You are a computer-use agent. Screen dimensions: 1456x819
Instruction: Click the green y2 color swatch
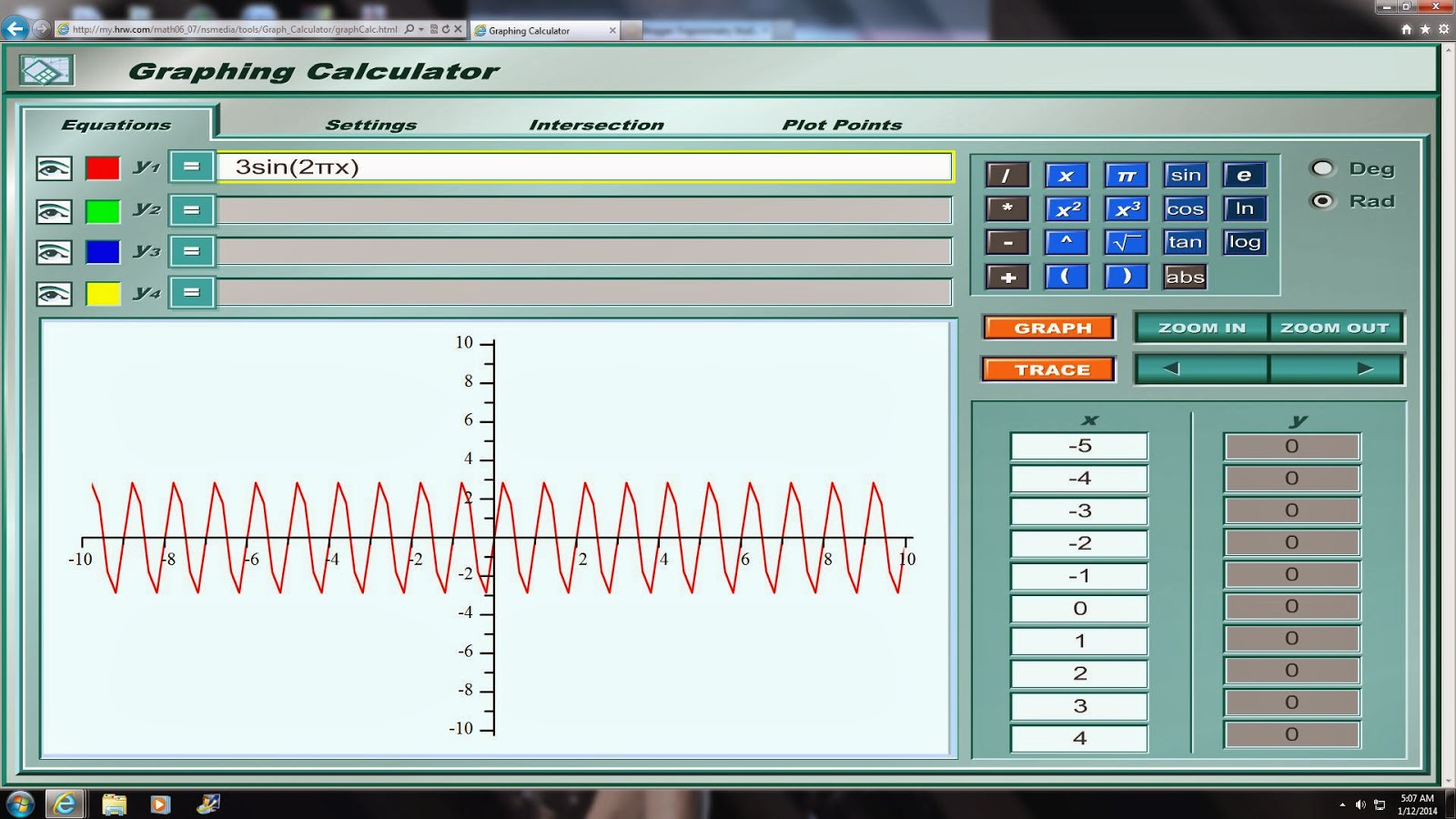coord(103,211)
